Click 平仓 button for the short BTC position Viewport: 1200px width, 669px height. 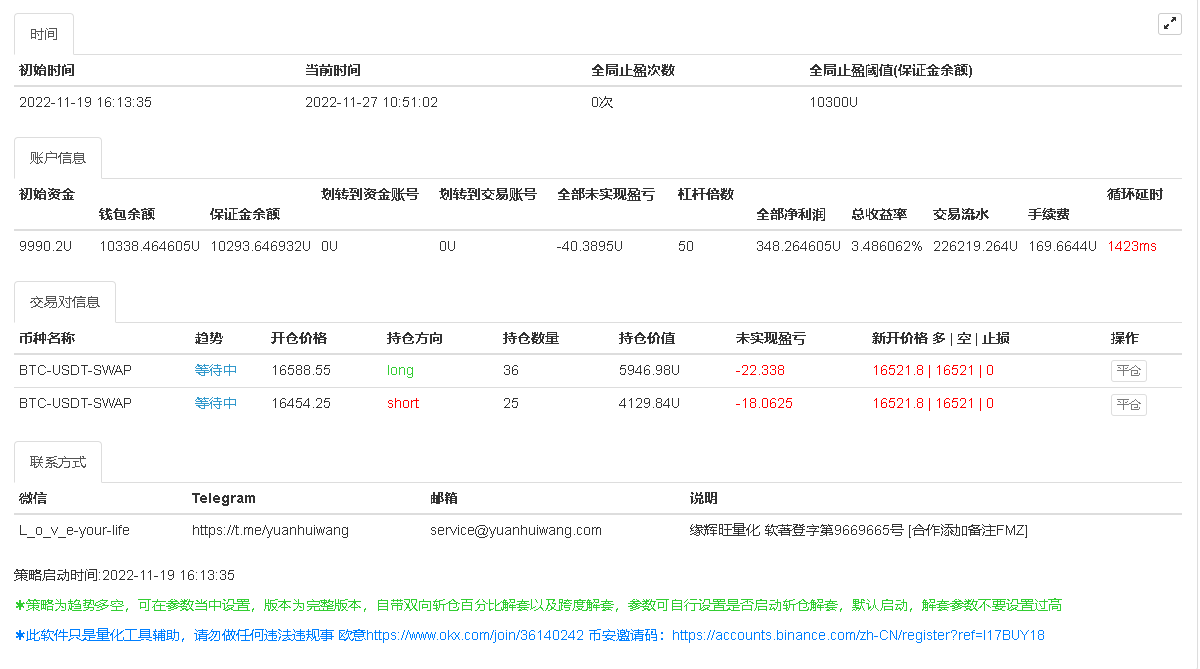click(1128, 404)
